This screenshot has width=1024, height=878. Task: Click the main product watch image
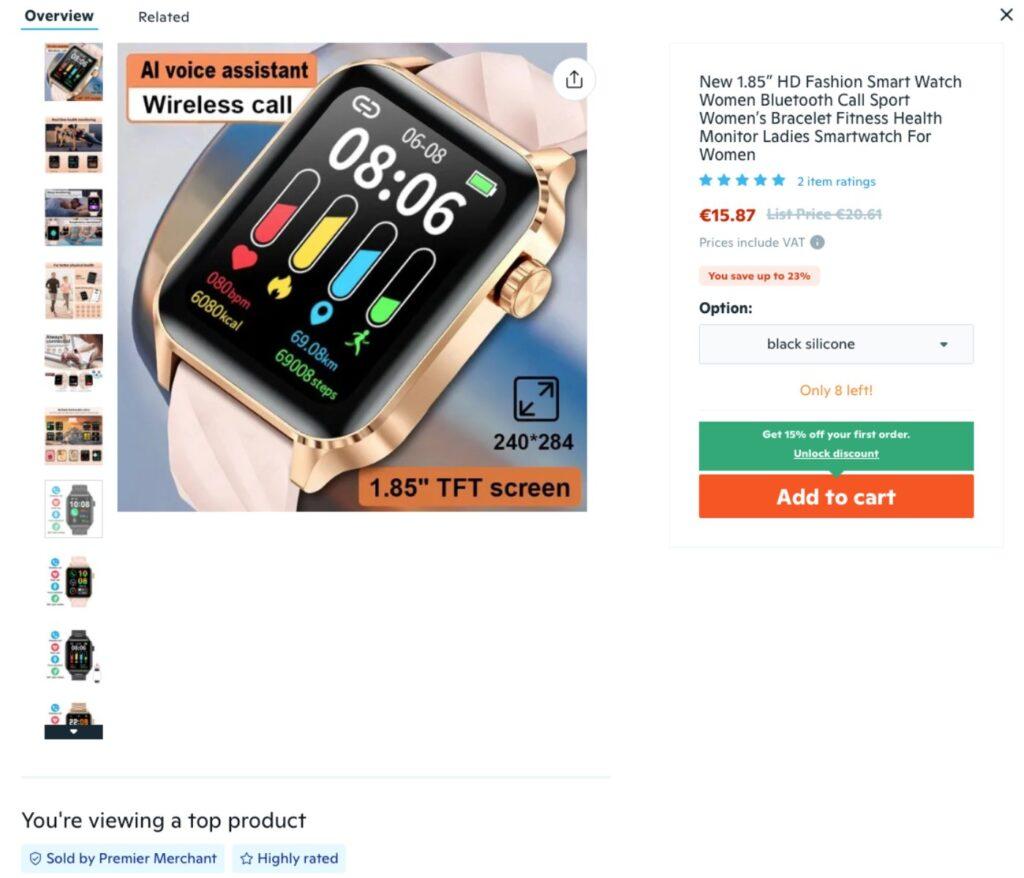click(352, 277)
